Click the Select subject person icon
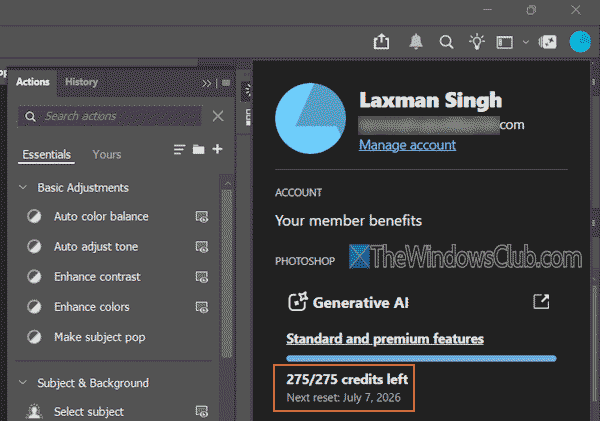 tap(34, 412)
